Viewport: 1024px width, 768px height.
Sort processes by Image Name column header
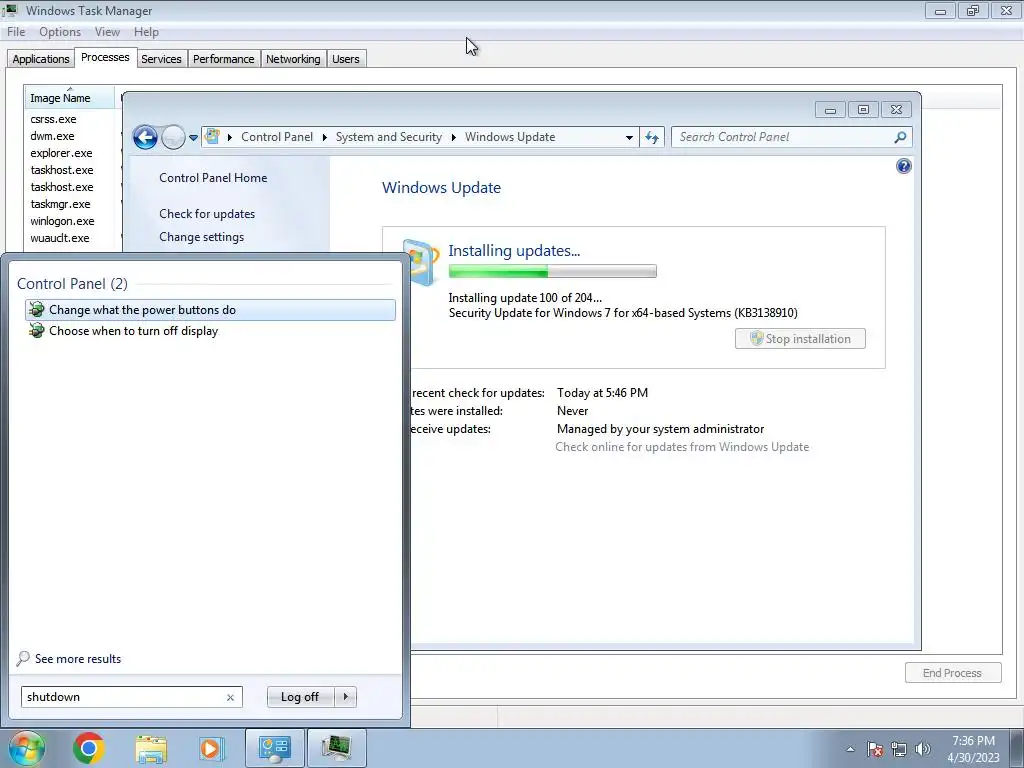[x=69, y=97]
